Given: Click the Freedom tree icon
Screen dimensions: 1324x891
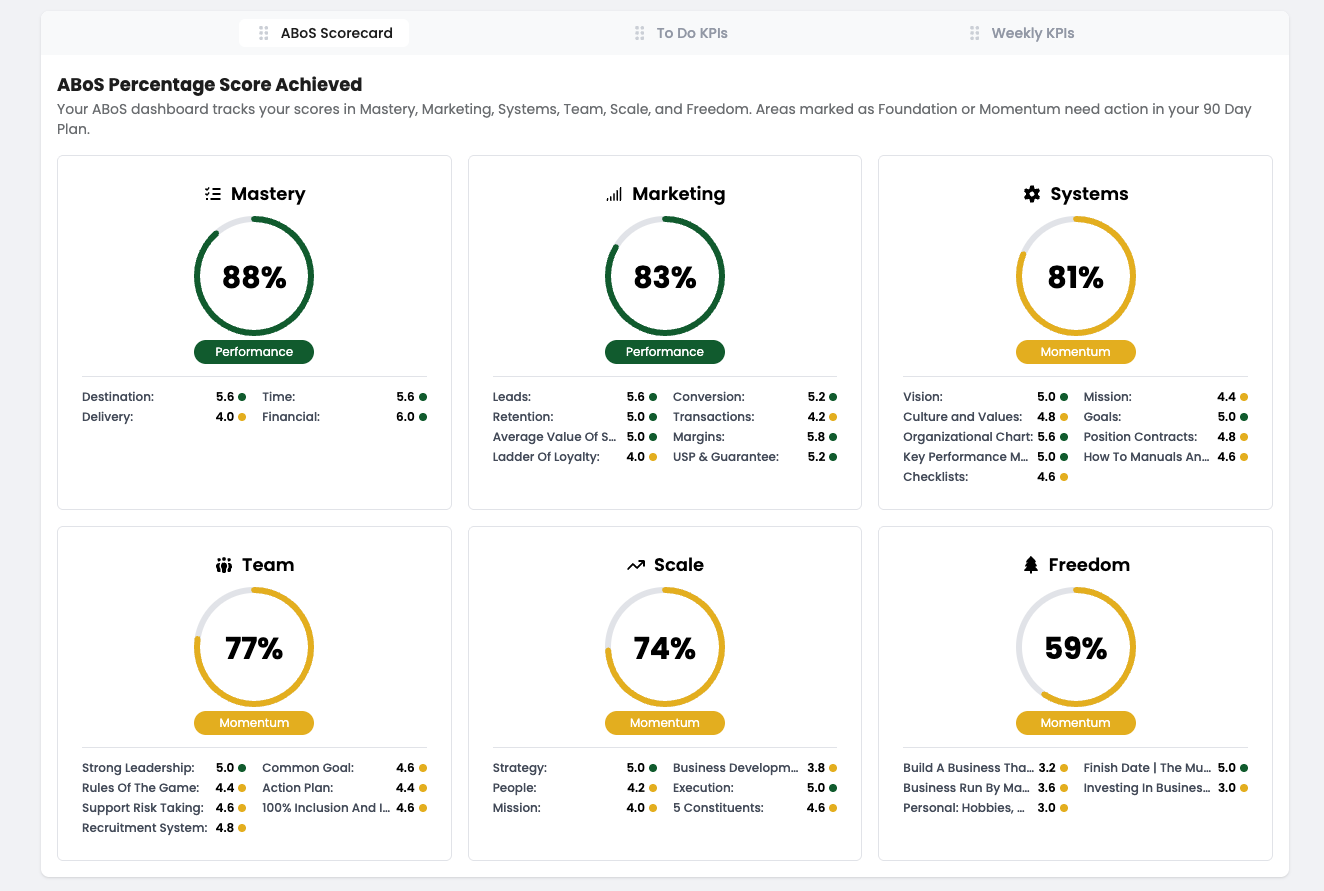Looking at the screenshot, I should click(1031, 565).
